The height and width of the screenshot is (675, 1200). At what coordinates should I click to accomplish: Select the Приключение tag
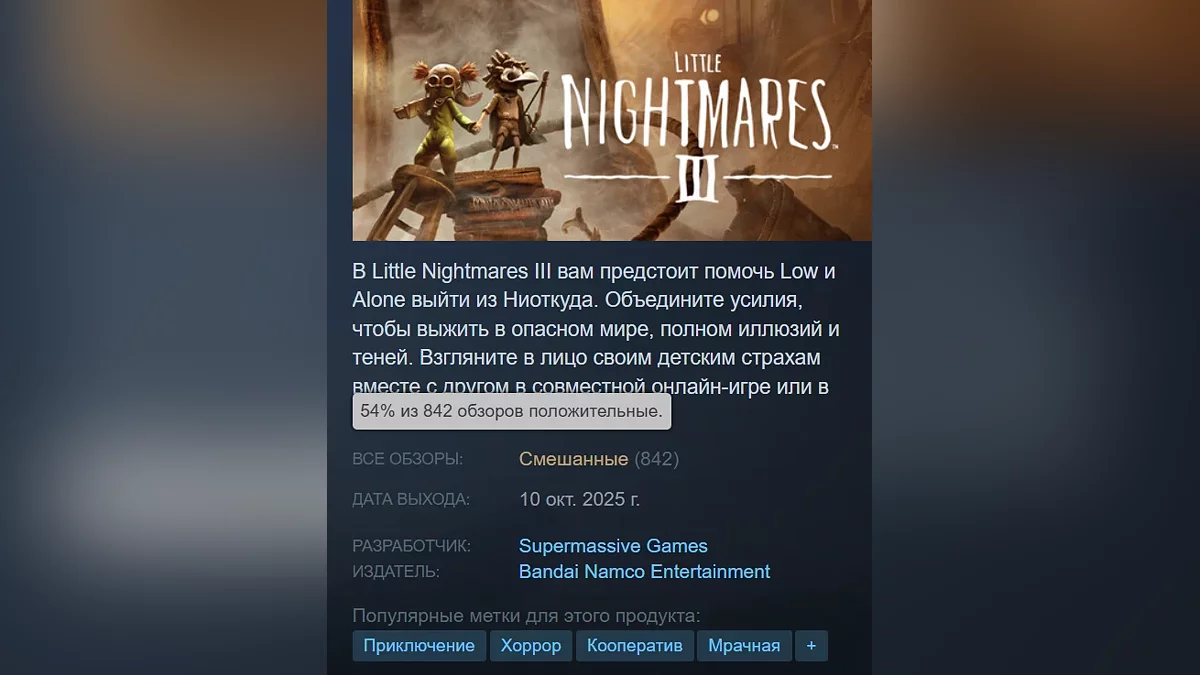pos(419,646)
